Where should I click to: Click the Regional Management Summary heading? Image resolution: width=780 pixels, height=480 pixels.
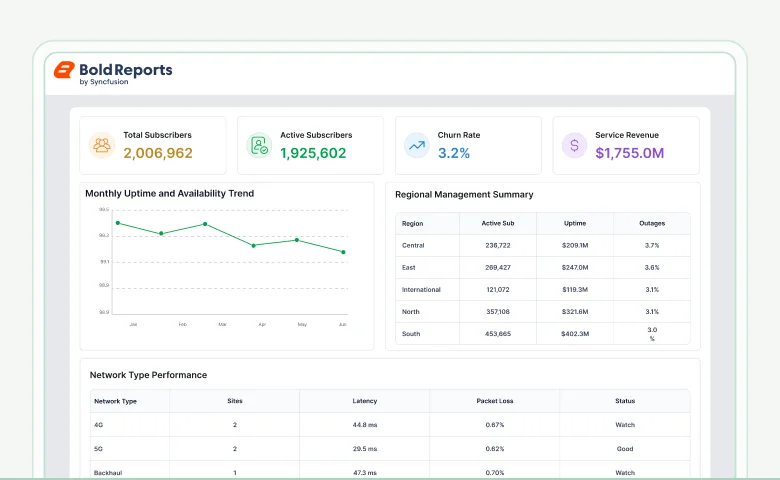(464, 194)
